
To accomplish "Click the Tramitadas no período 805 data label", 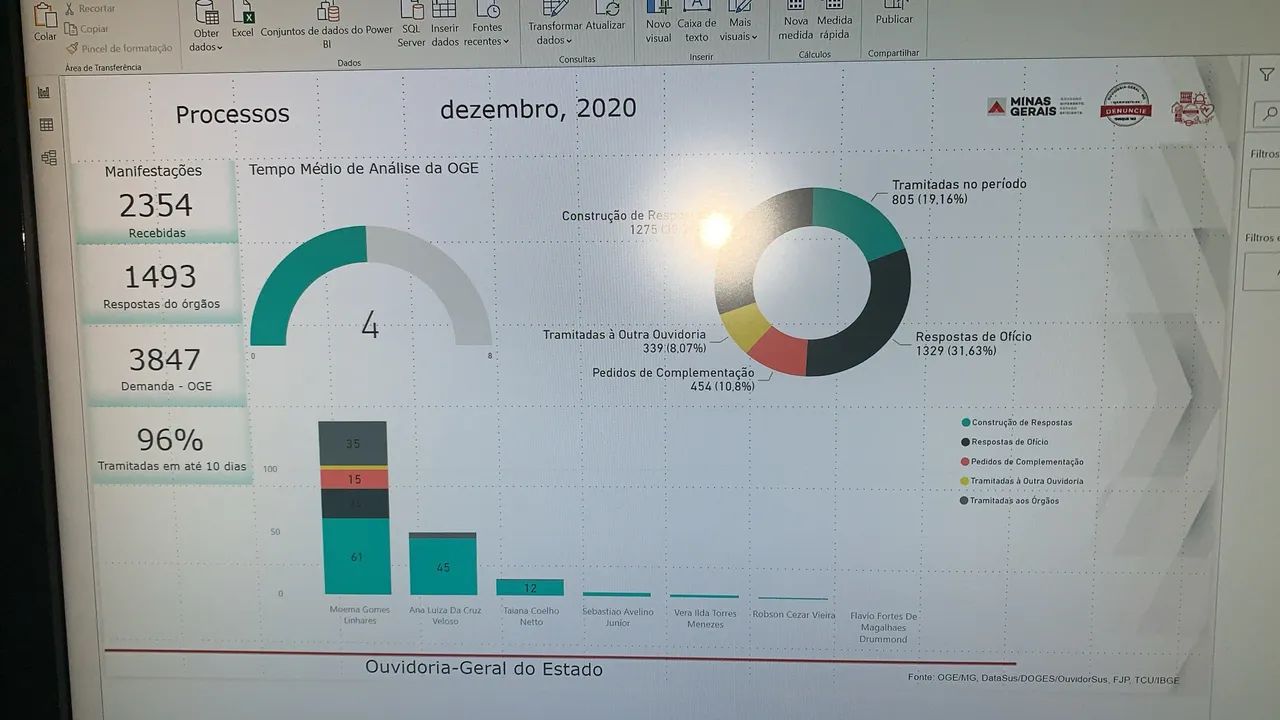I will 959,191.
